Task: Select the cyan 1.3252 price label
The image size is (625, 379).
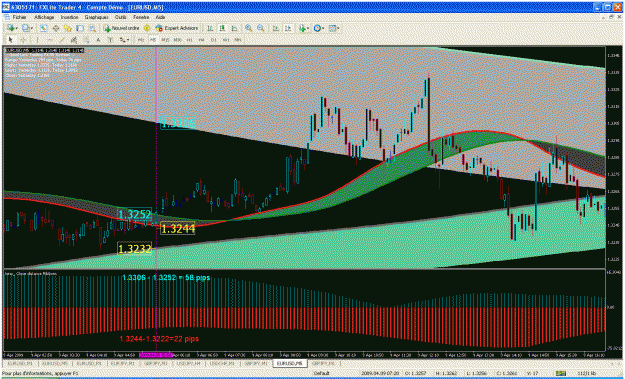Action: click(135, 214)
